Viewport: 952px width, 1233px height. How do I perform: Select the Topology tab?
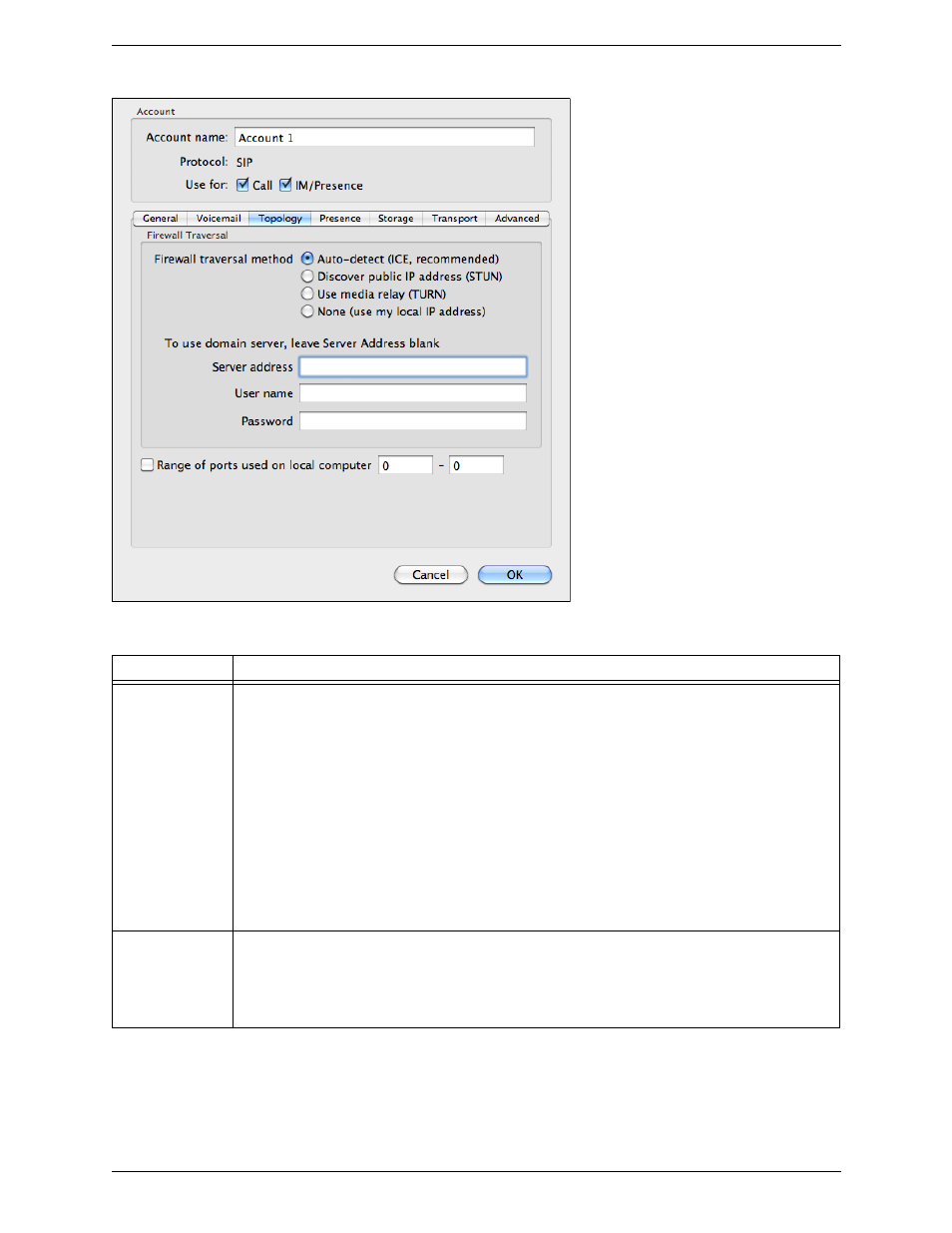coord(280,219)
